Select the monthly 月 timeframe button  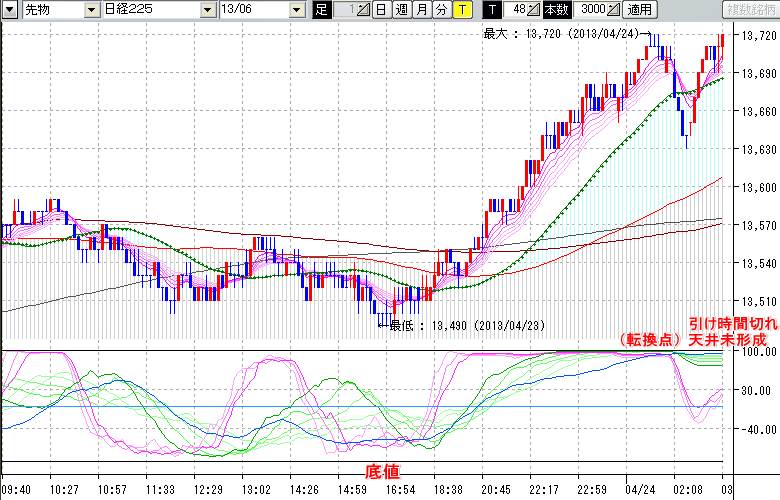pyautogui.click(x=421, y=10)
